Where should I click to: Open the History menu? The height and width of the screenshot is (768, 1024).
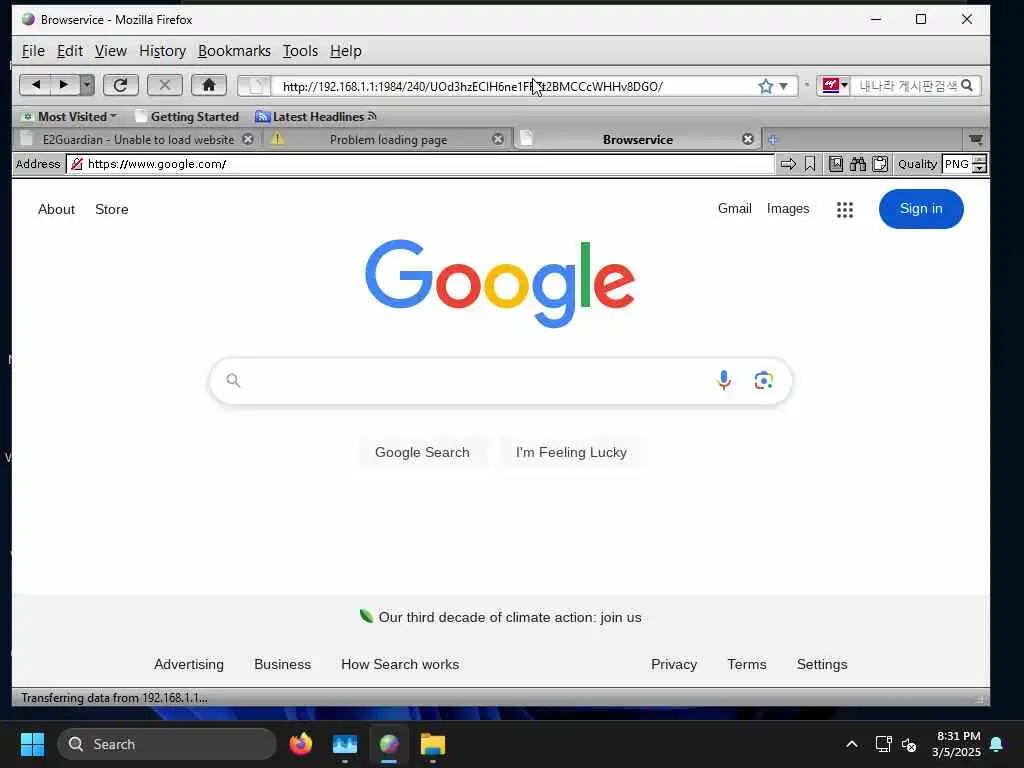[163, 51]
